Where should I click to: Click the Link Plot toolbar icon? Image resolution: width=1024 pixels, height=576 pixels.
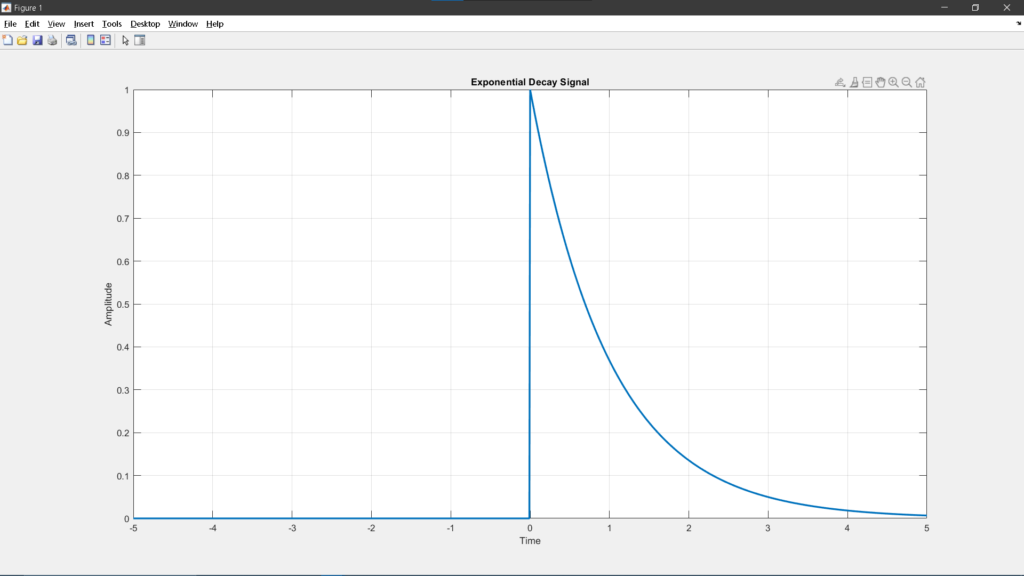[x=71, y=41]
